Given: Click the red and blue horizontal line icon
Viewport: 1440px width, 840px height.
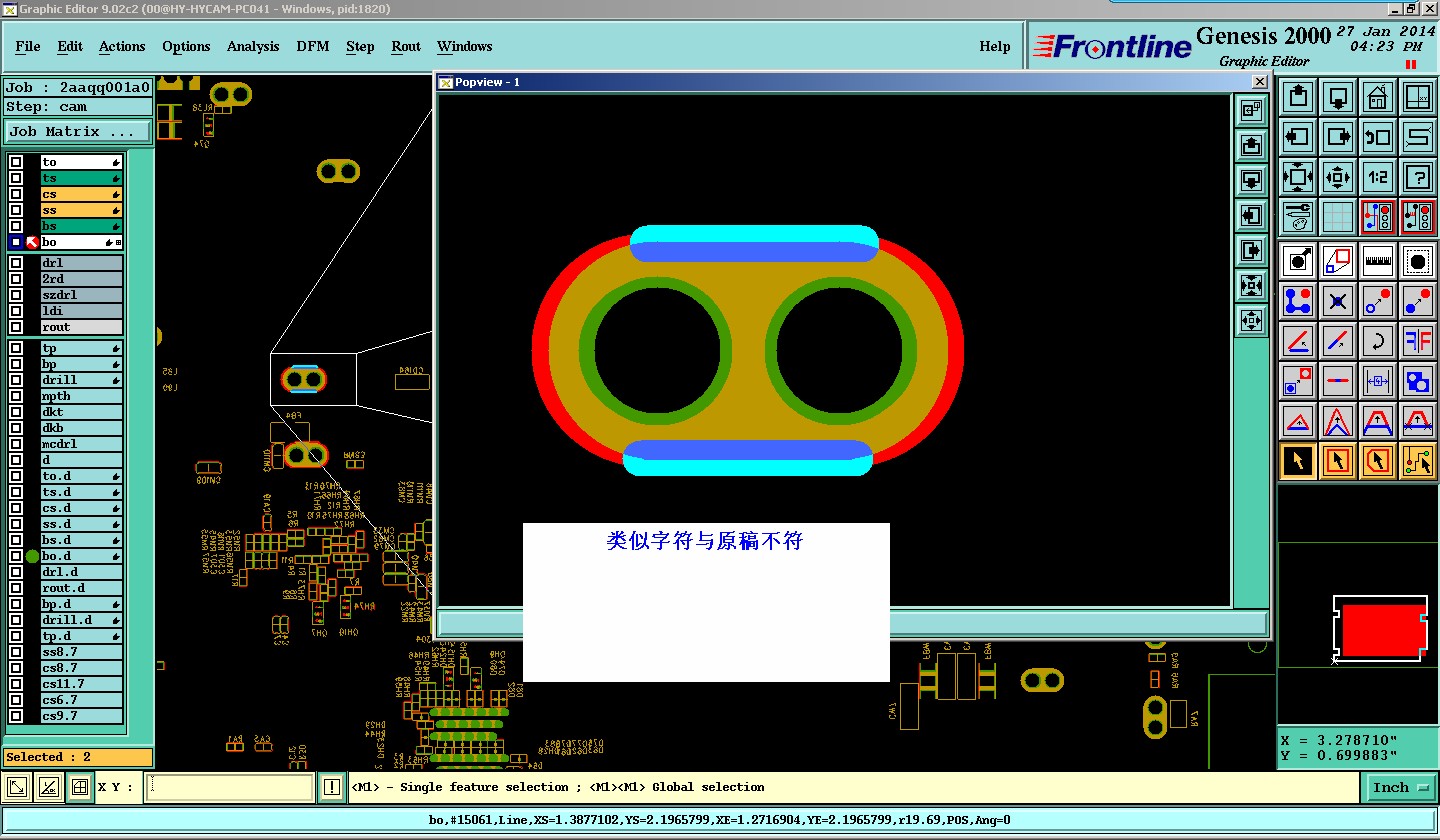Looking at the screenshot, I should [x=1338, y=381].
